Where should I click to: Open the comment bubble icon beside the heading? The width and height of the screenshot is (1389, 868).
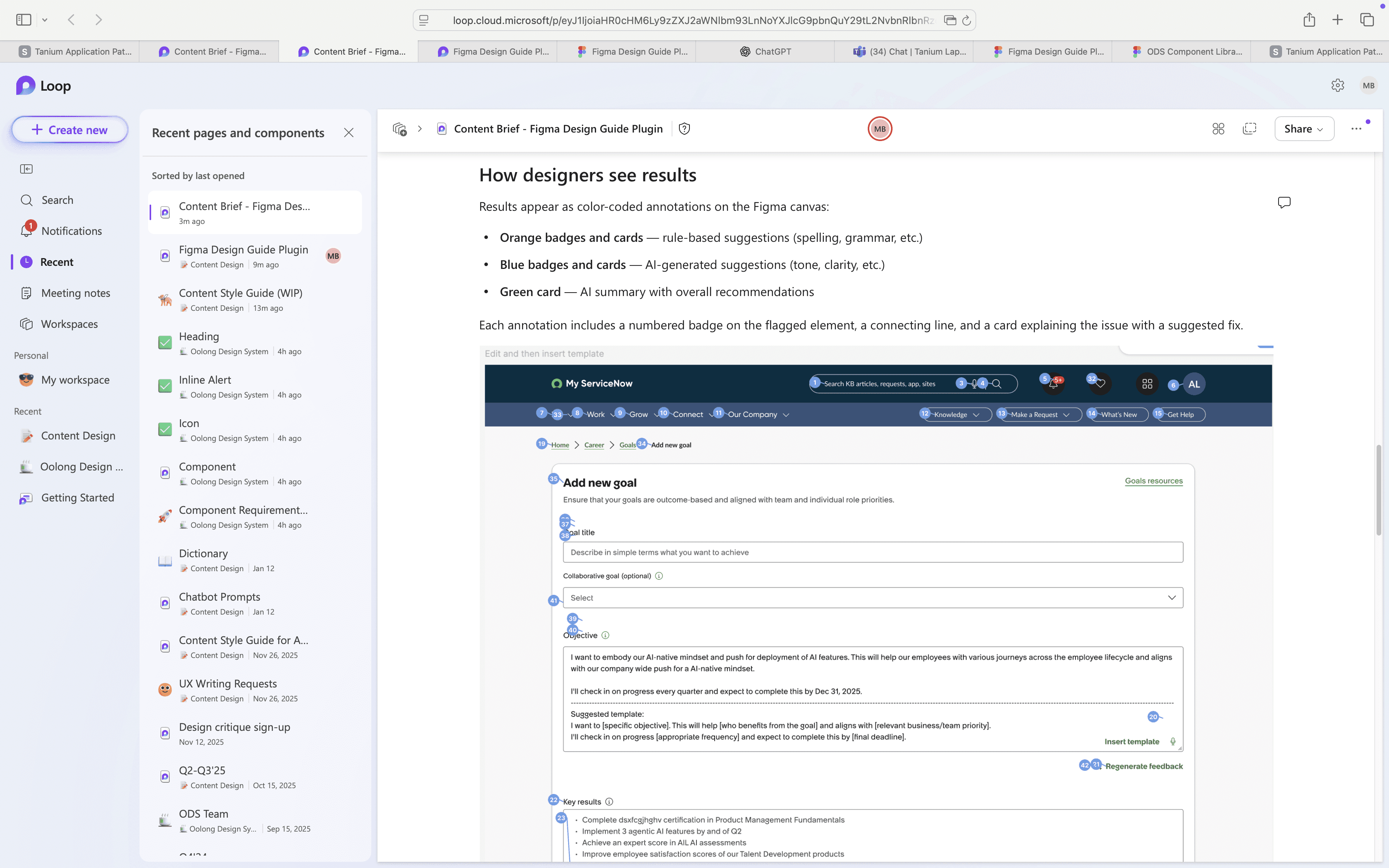[1284, 203]
